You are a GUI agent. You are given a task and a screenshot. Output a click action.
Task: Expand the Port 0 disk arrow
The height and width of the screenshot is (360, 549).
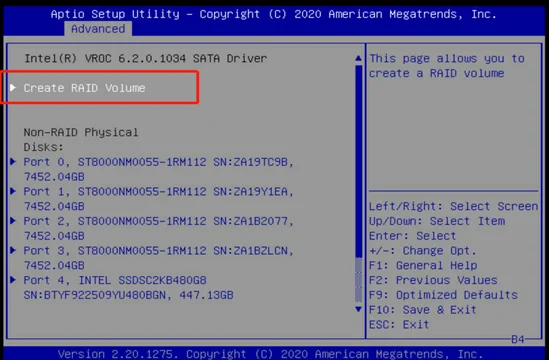(x=13, y=161)
